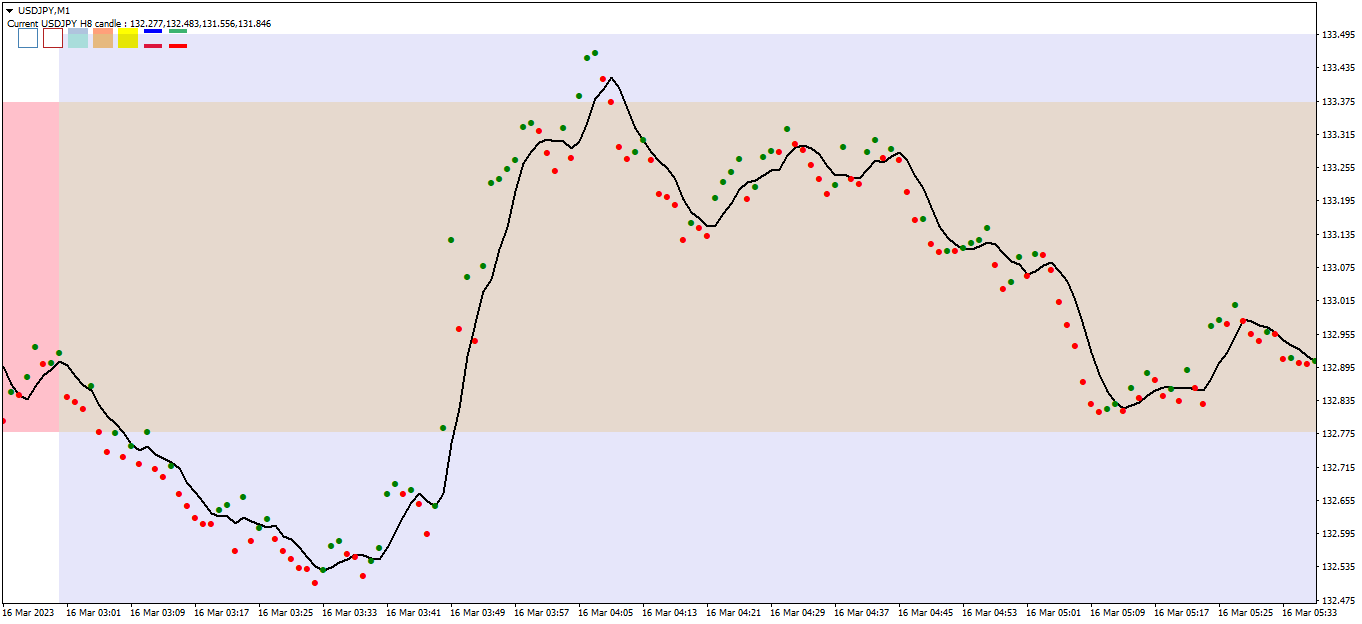Click the blue-outlined white legend box
Image resolution: width=1362 pixels, height=624 pixels.
28,38
